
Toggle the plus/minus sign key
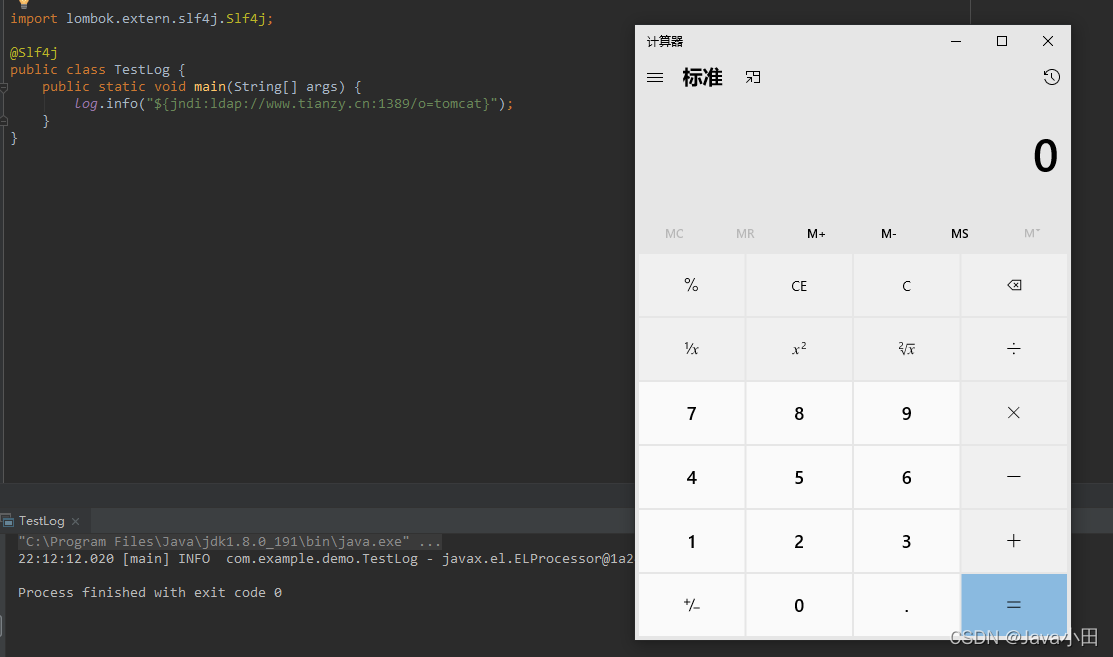tap(691, 605)
